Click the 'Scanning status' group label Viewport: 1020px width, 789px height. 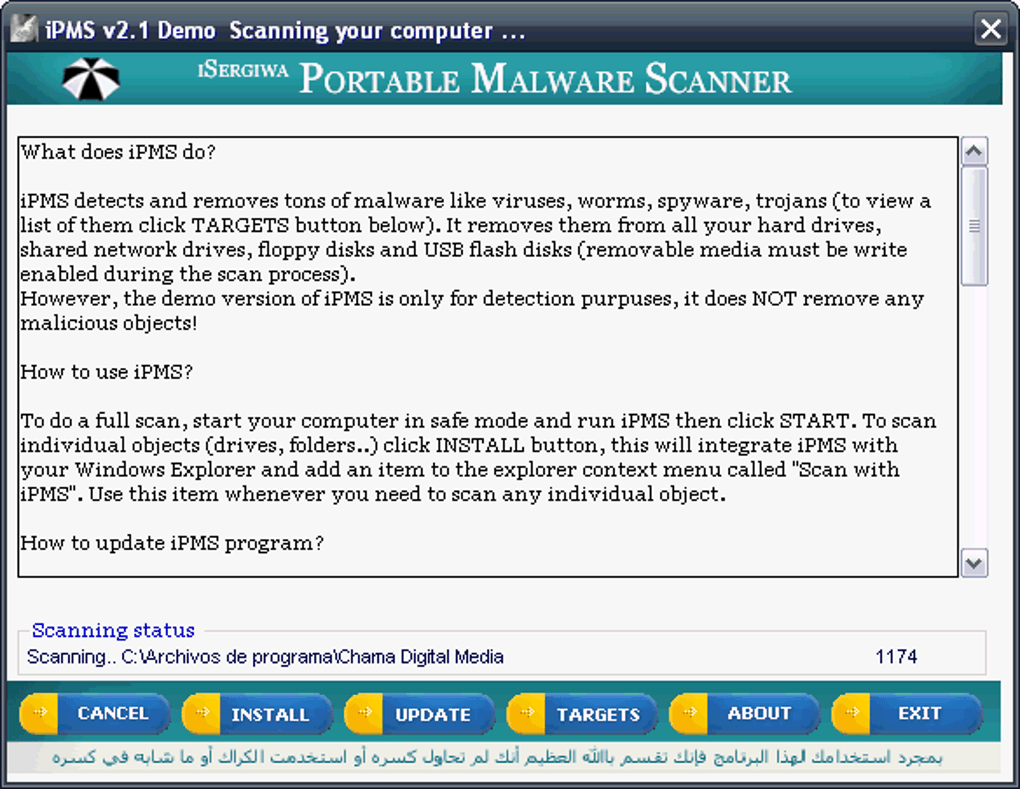coord(113,630)
